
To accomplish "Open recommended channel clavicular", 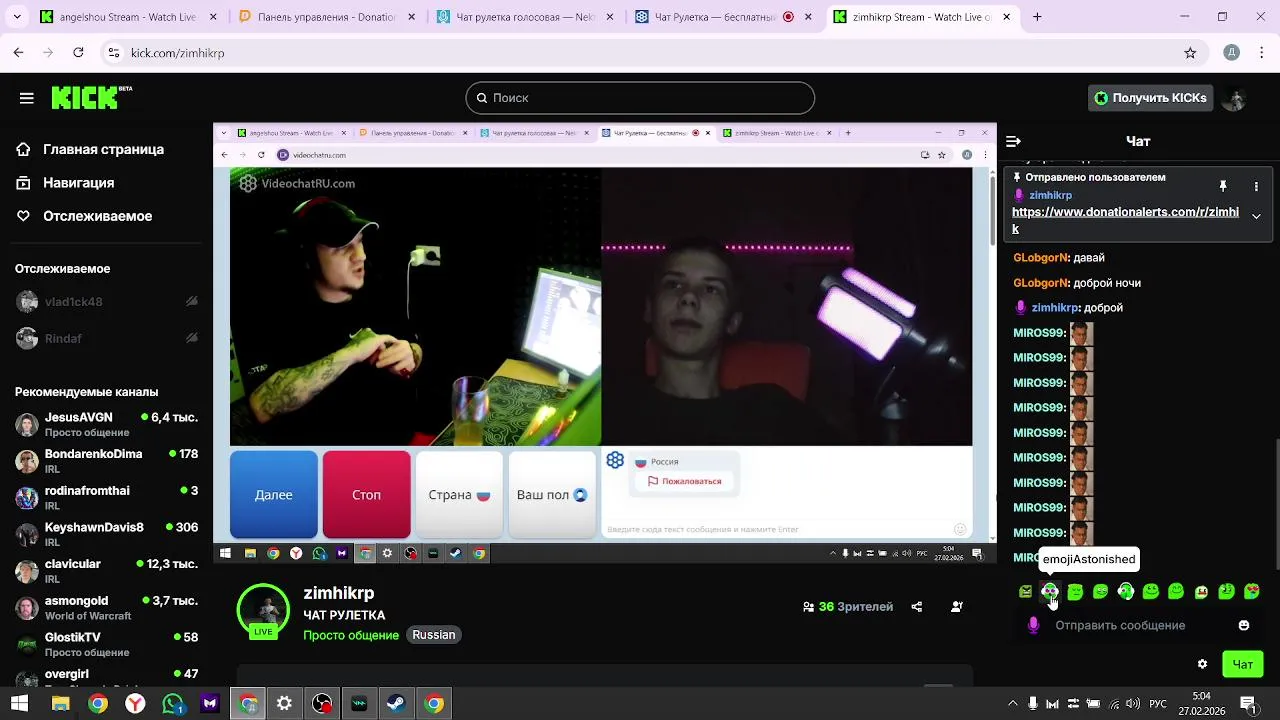I will [x=106, y=571].
